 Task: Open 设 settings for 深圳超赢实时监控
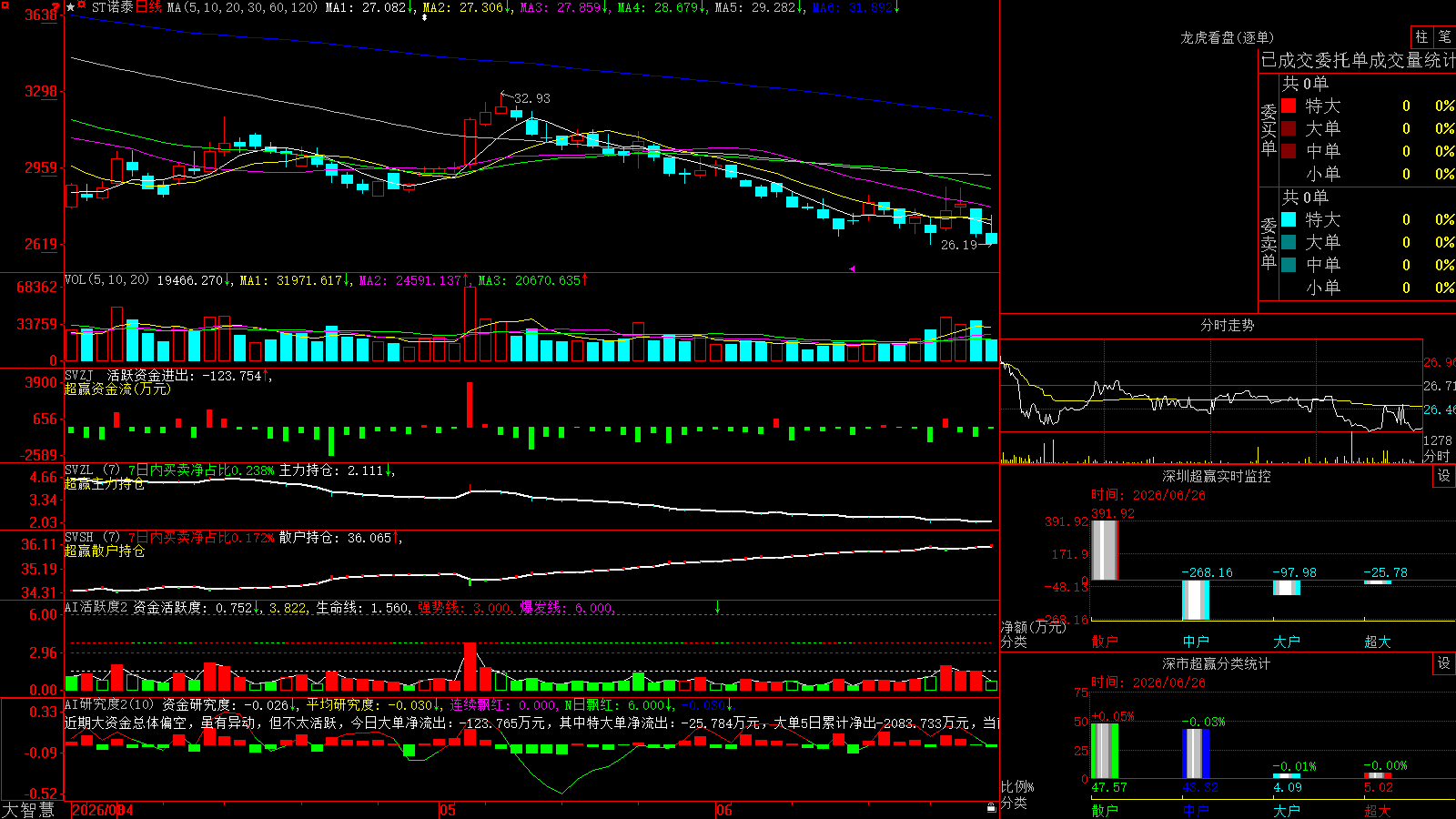click(x=1444, y=476)
